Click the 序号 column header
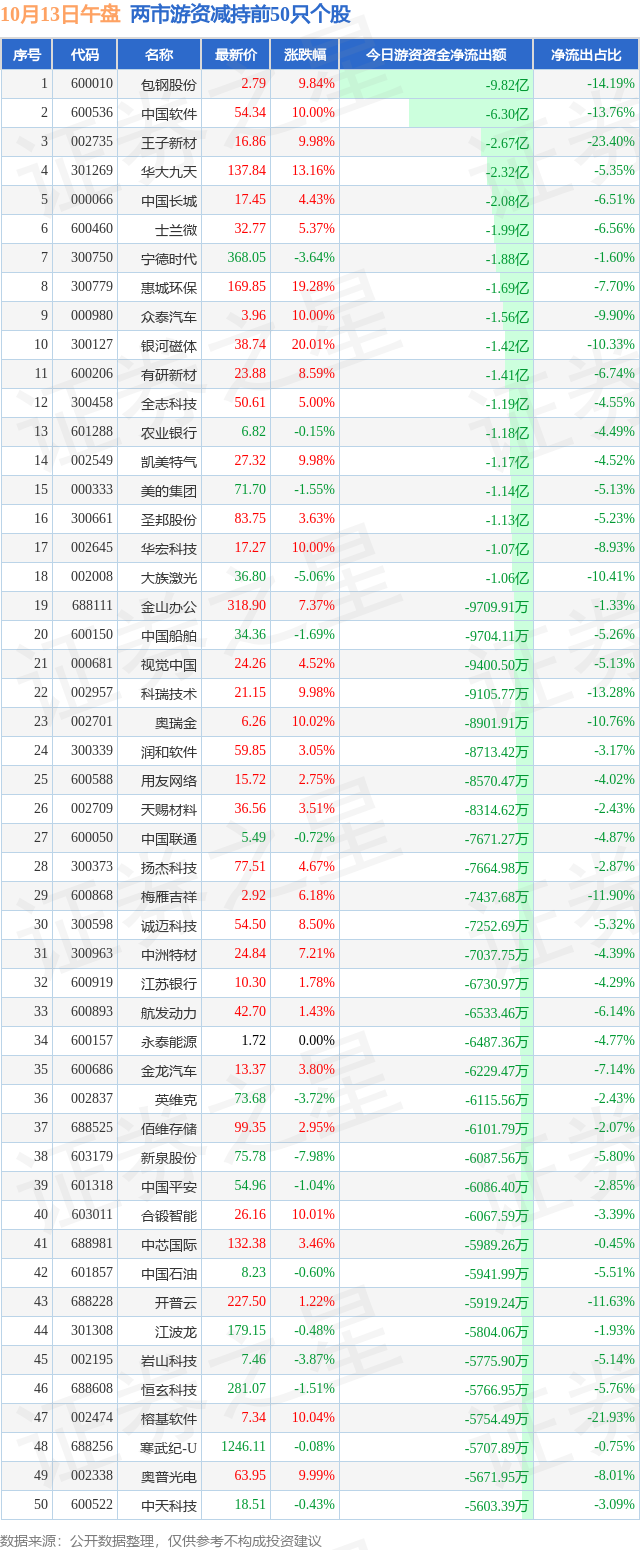The width and height of the screenshot is (640, 1550). [x=27, y=55]
